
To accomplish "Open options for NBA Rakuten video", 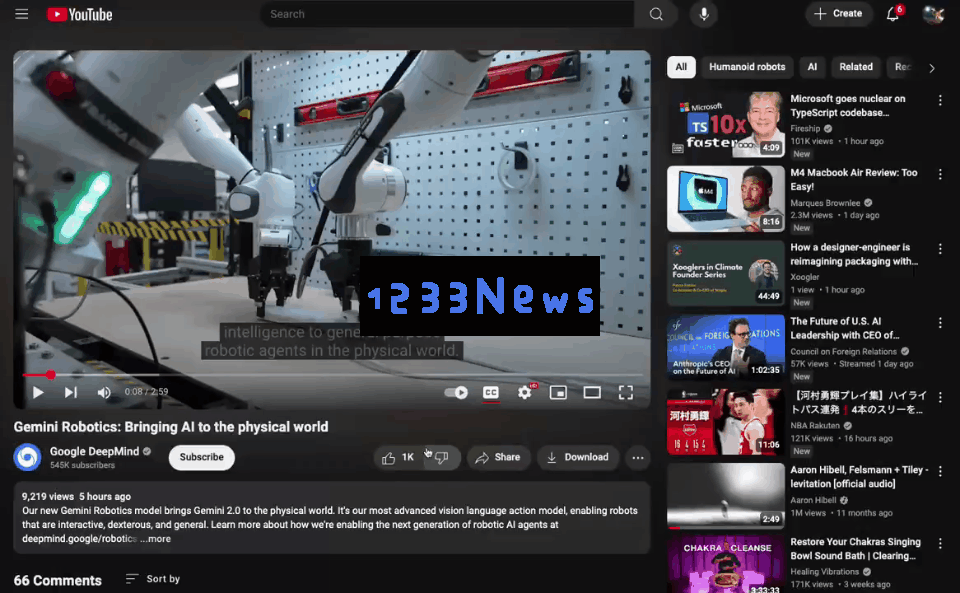I will pos(940,397).
